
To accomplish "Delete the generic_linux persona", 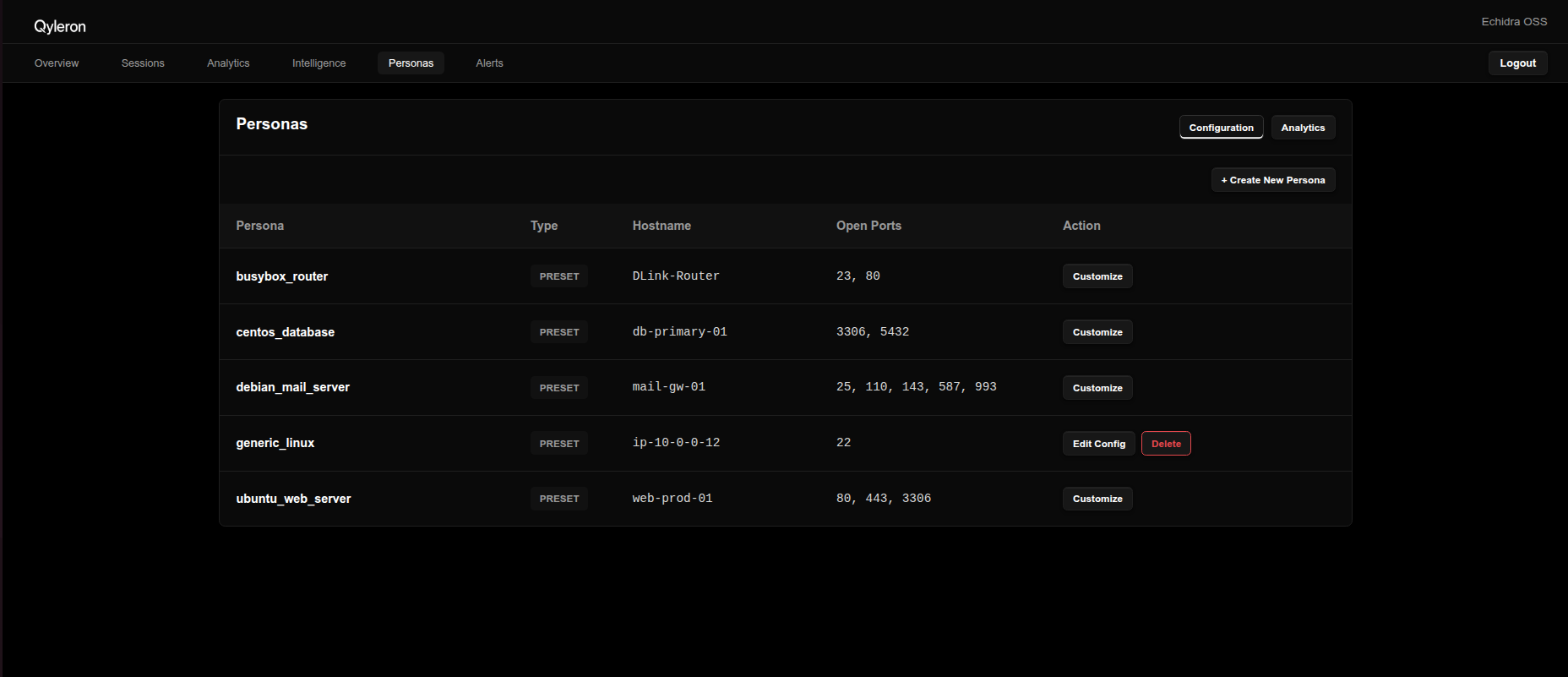I will click(1166, 444).
